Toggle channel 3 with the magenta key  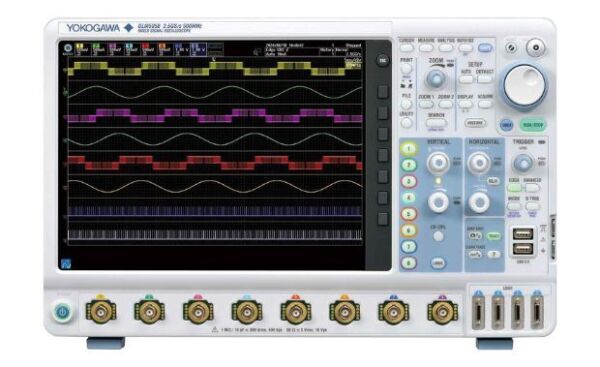pyautogui.click(x=409, y=181)
